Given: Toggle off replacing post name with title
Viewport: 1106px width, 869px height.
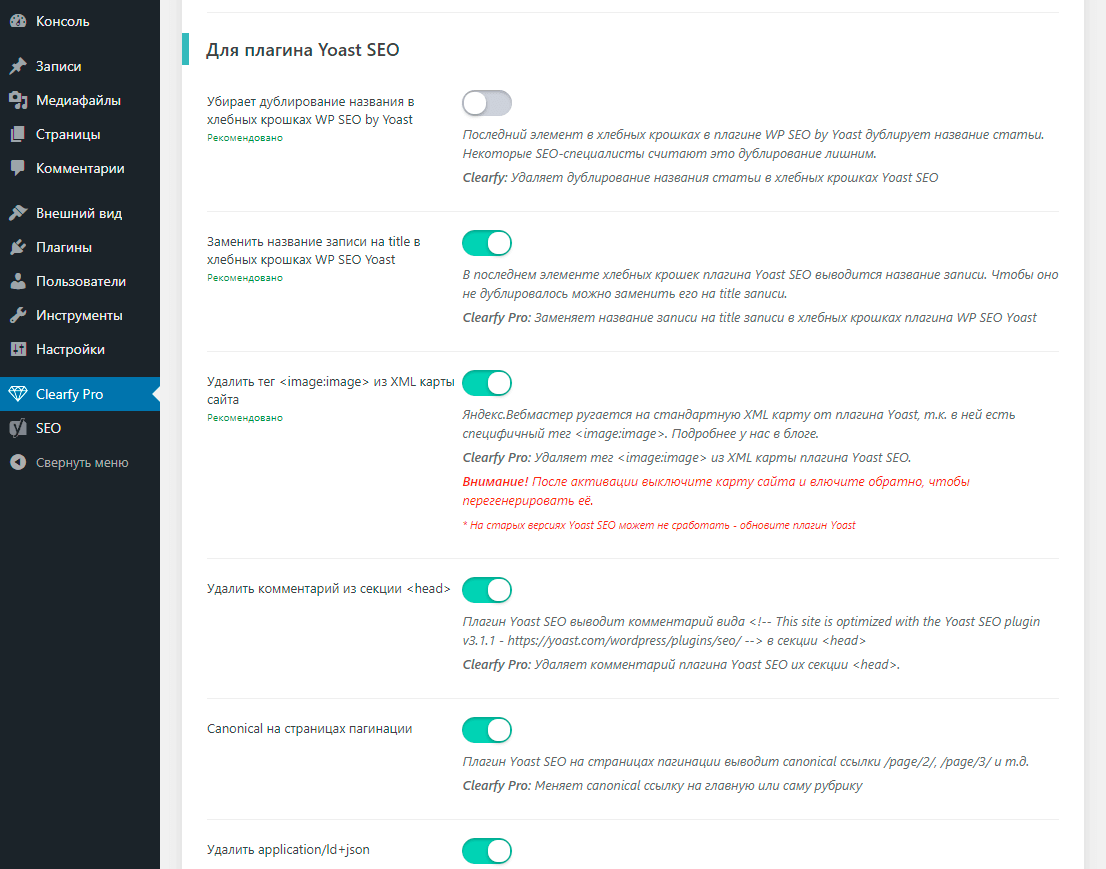Looking at the screenshot, I should pos(487,243).
